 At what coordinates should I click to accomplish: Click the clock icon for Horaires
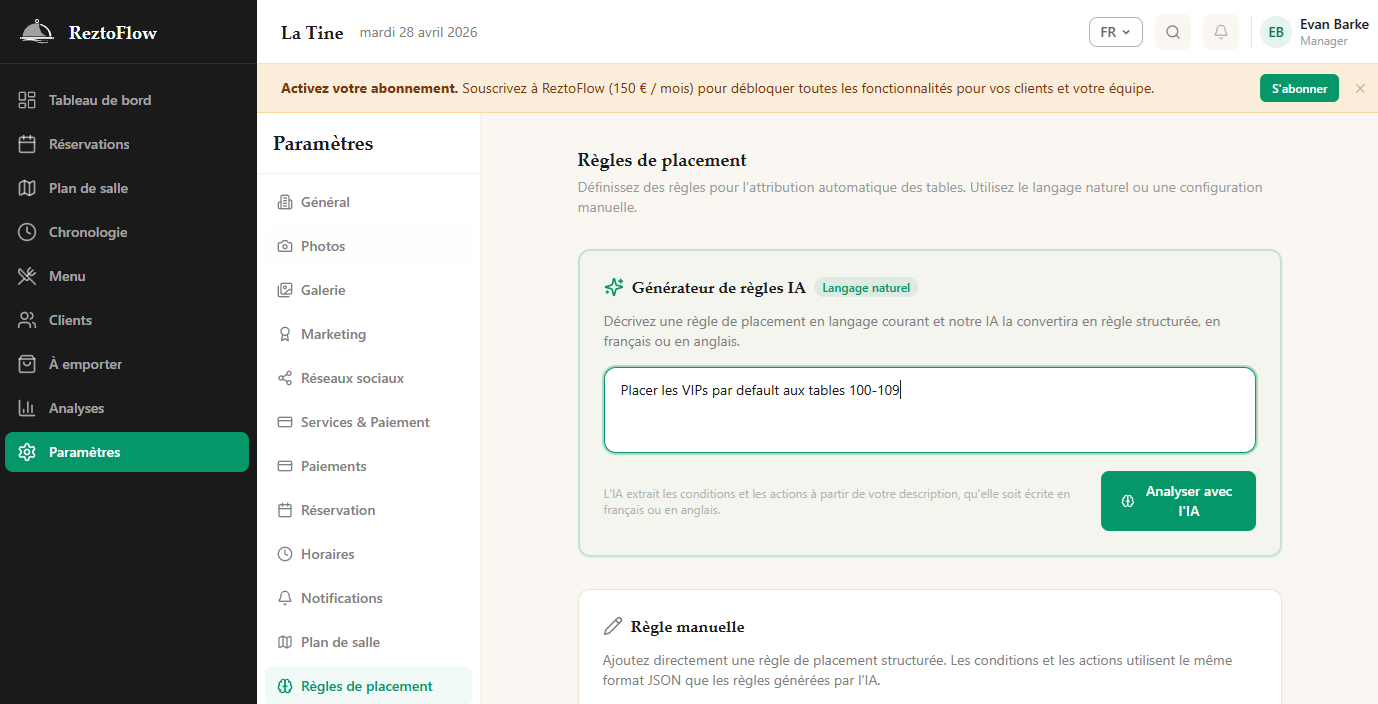click(x=285, y=554)
